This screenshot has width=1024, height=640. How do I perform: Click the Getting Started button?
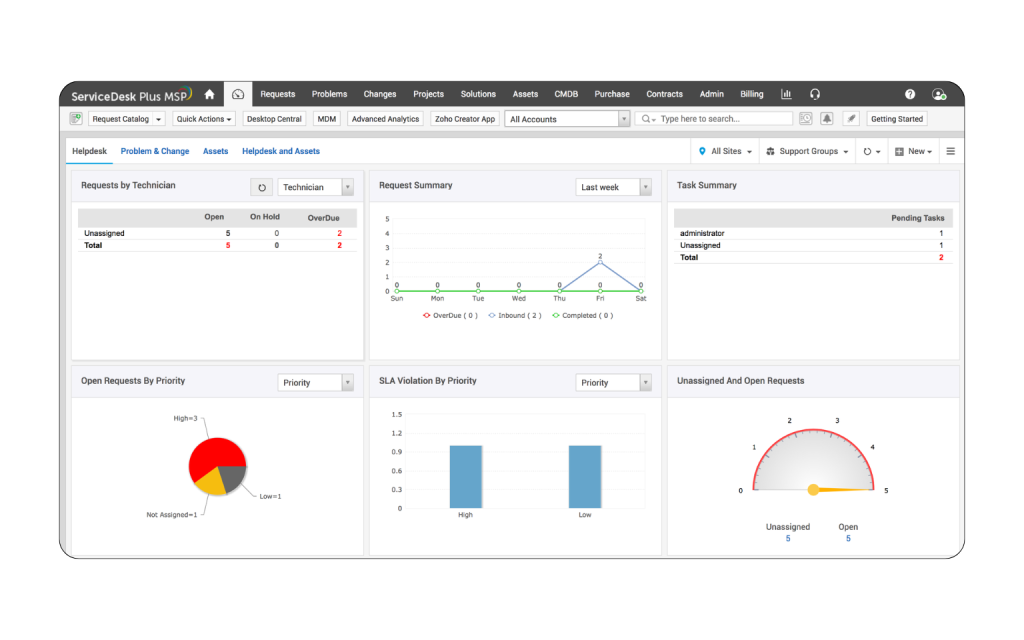pos(897,119)
